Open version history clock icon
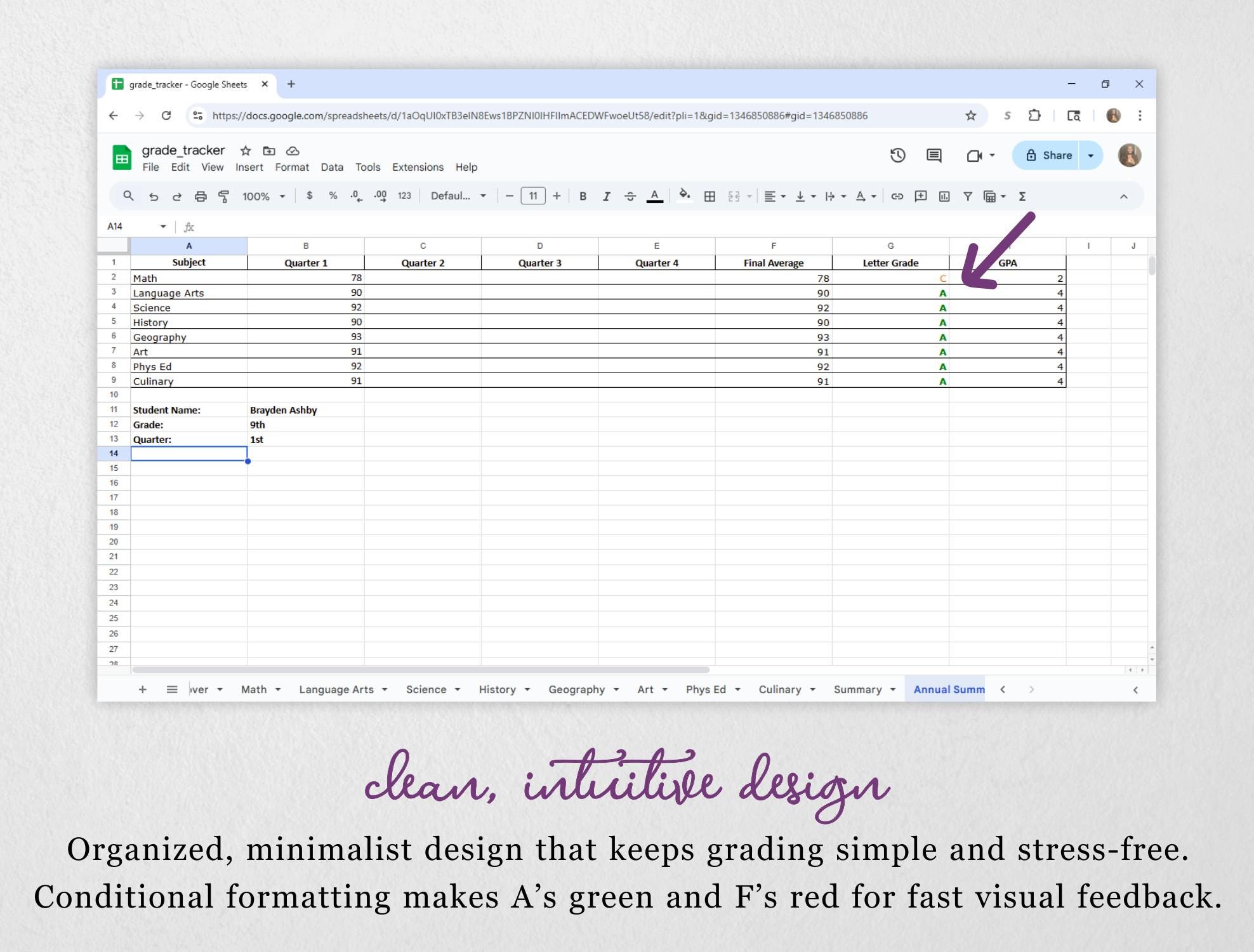This screenshot has height=952, width=1254. [897, 155]
